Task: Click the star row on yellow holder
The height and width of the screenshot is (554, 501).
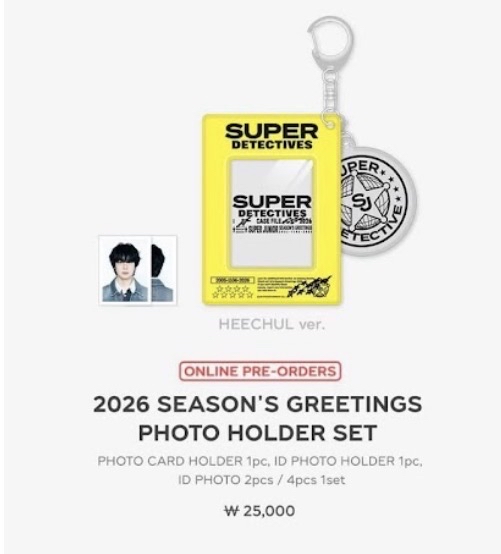Action: coord(232,292)
